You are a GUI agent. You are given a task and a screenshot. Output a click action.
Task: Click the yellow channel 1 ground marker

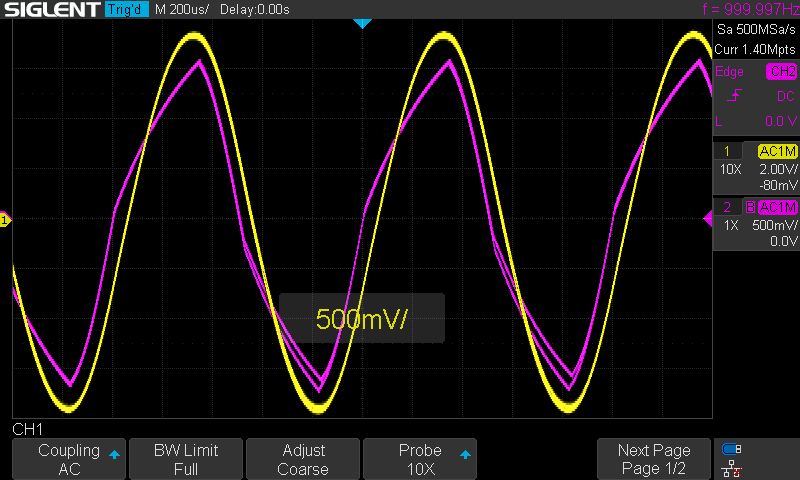5,220
